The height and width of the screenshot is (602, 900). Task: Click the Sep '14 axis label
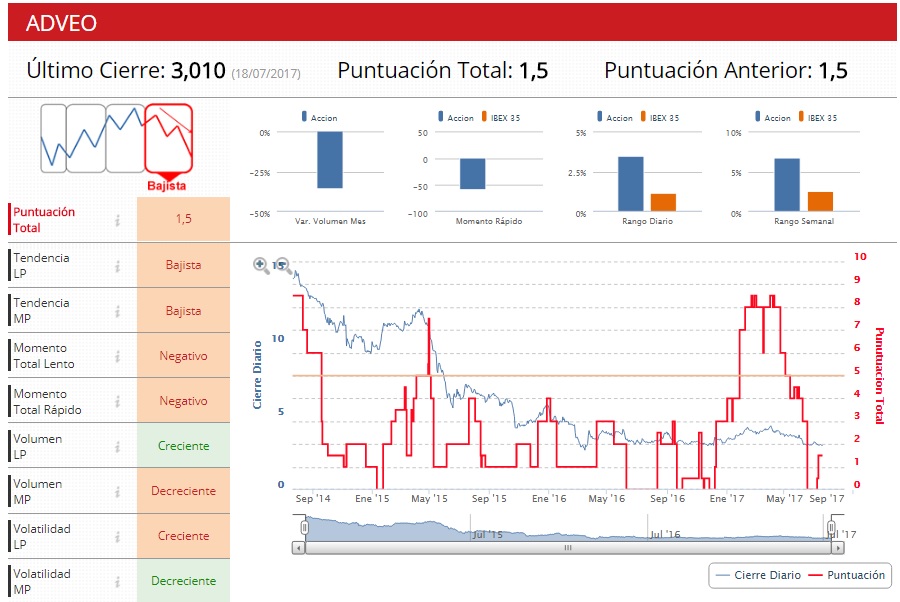313,499
